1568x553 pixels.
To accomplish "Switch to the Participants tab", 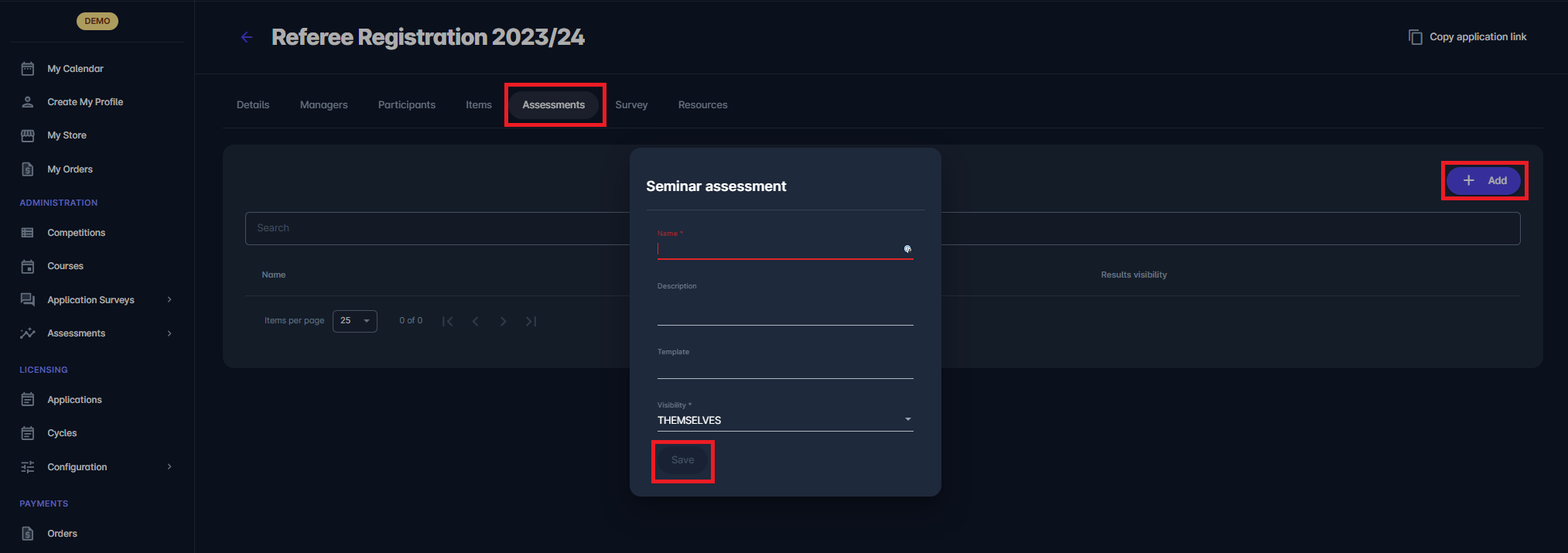I will click(406, 105).
